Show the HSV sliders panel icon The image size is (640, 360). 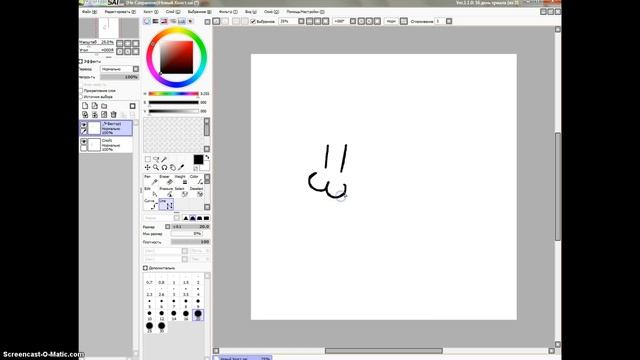tap(164, 21)
